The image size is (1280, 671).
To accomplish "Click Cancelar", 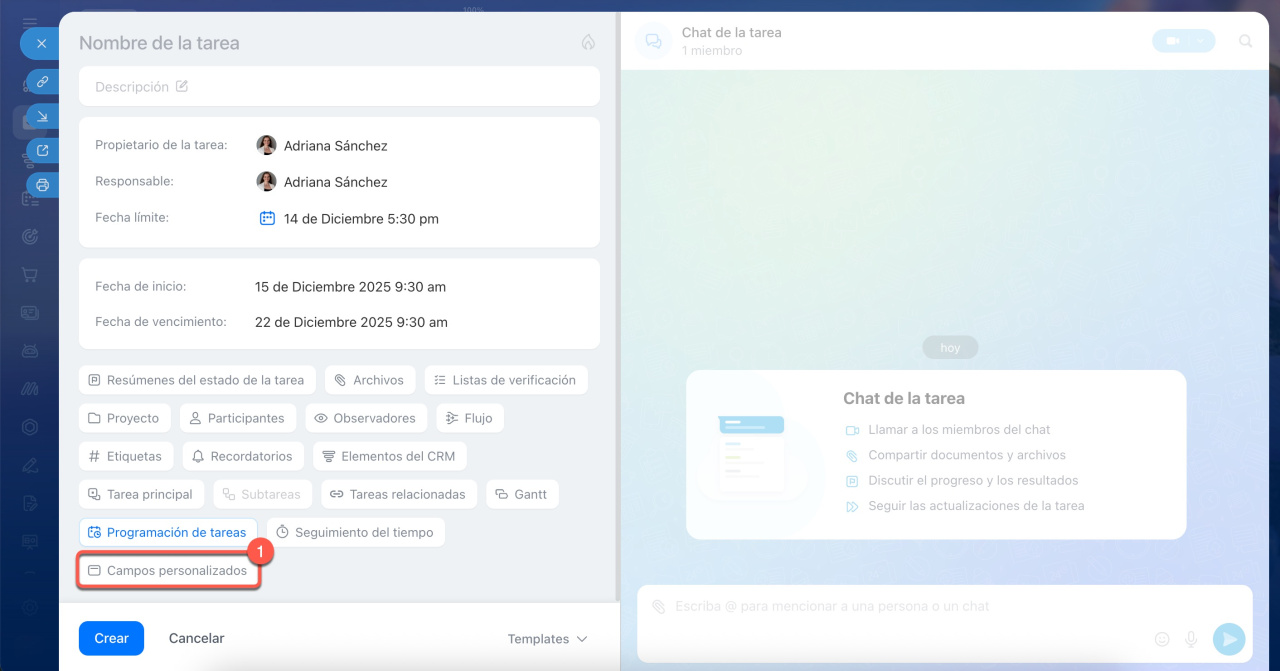I will click(x=196, y=638).
